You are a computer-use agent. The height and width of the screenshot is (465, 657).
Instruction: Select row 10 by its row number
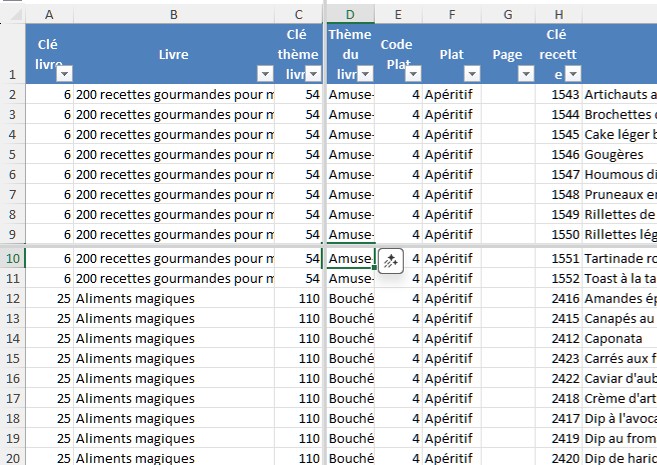pos(12,258)
